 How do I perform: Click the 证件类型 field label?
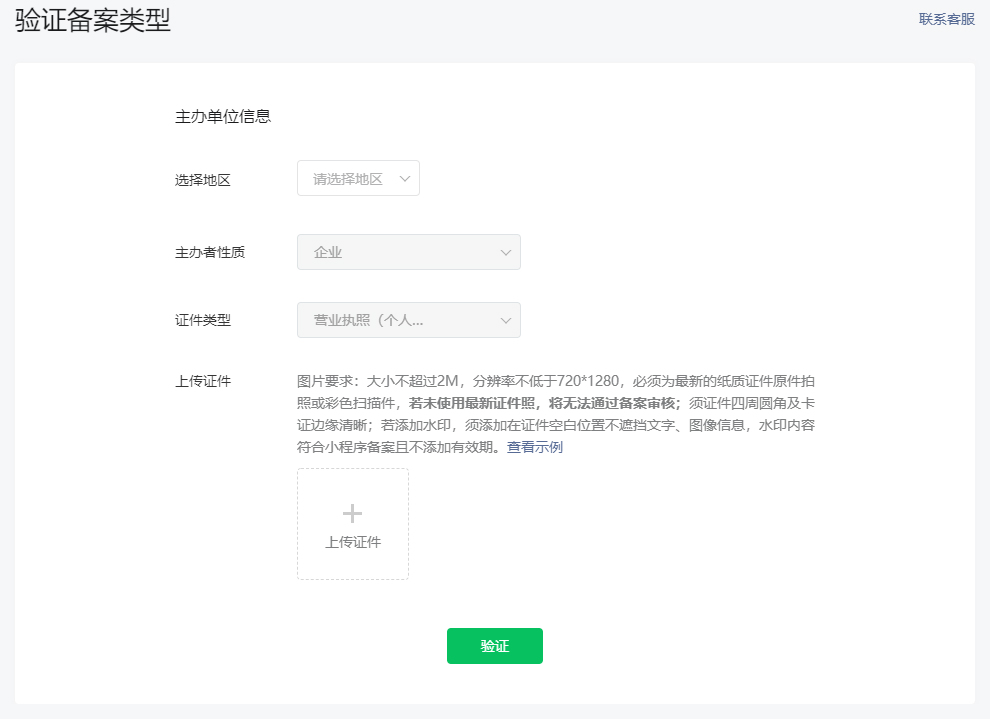coord(203,321)
